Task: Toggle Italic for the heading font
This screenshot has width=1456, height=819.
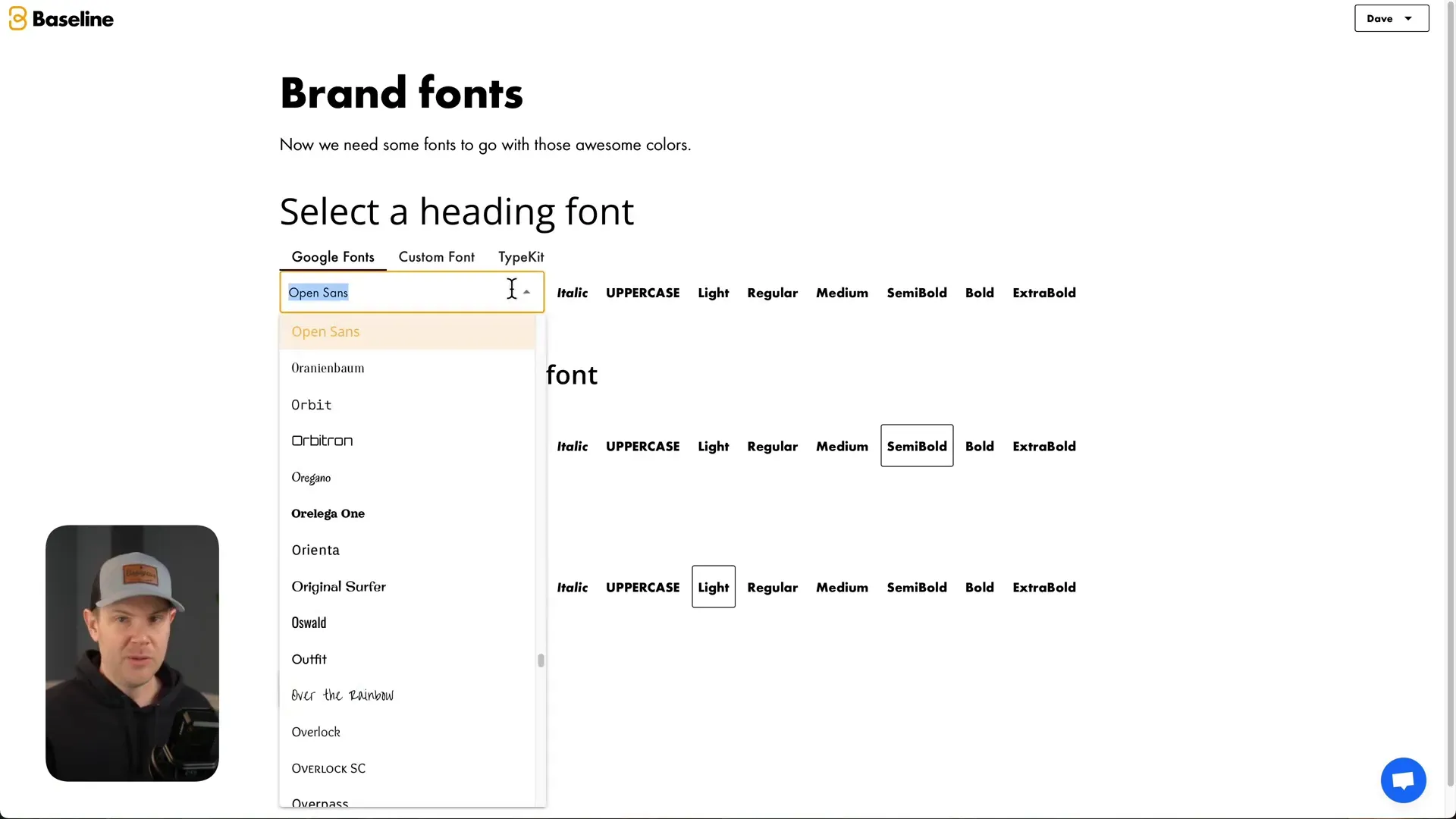Action: (572, 293)
